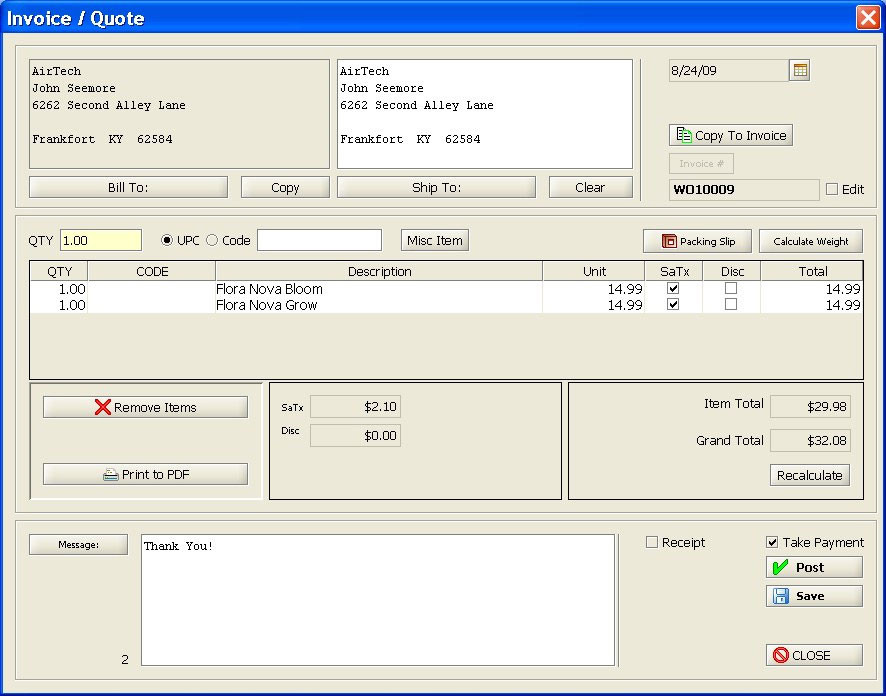Clear the shipping address
Image resolution: width=886 pixels, height=696 pixels.
(590, 188)
